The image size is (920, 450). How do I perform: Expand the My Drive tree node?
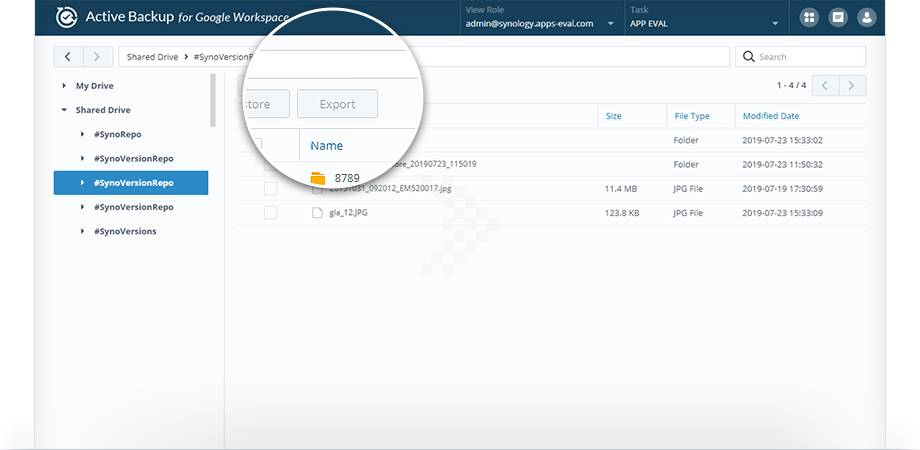click(65, 86)
